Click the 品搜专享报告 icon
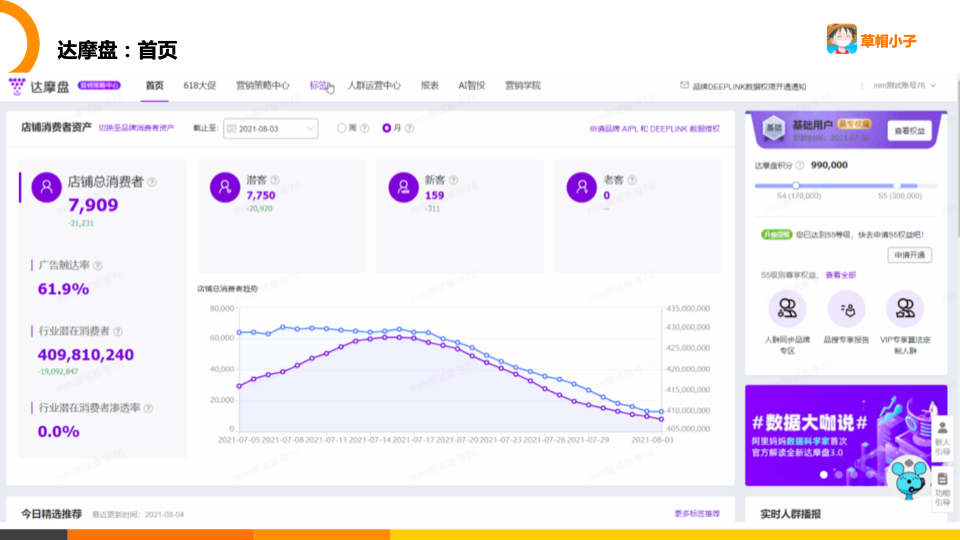 coord(846,309)
